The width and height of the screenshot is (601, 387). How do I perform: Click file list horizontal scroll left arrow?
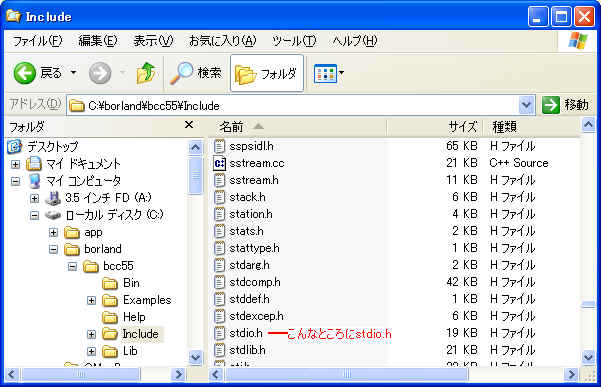click(x=216, y=374)
